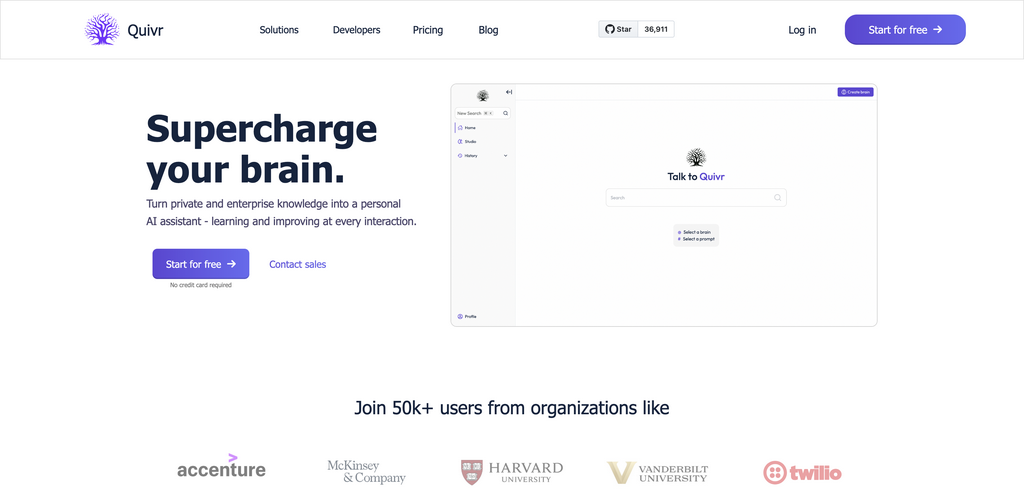Click the Log in link
The height and width of the screenshot is (498, 1024).
pyautogui.click(x=802, y=30)
